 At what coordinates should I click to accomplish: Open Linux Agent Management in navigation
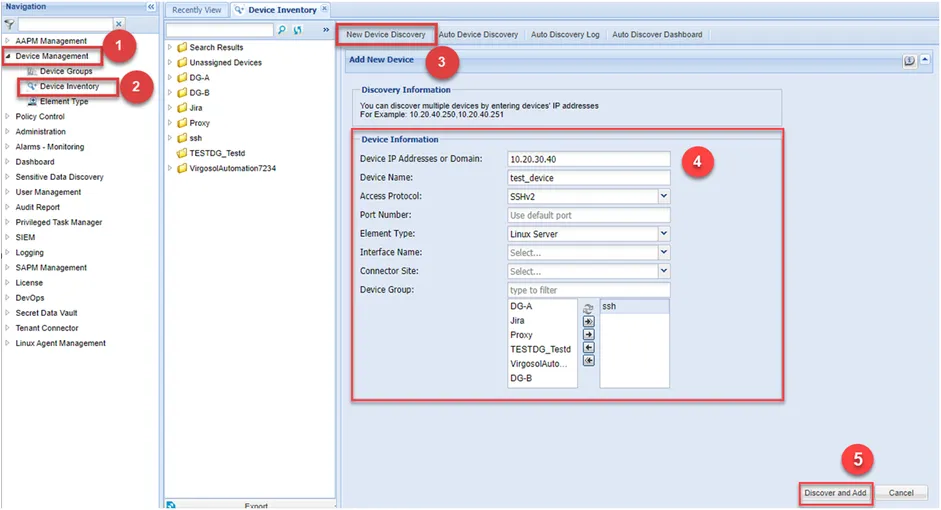point(61,343)
